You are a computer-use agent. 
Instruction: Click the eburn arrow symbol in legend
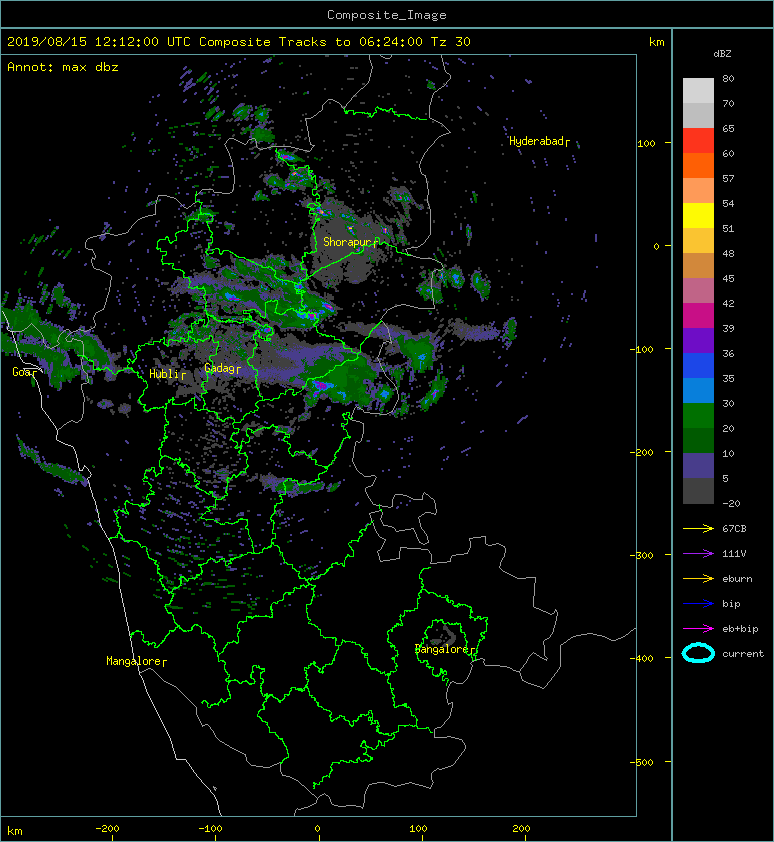(698, 579)
